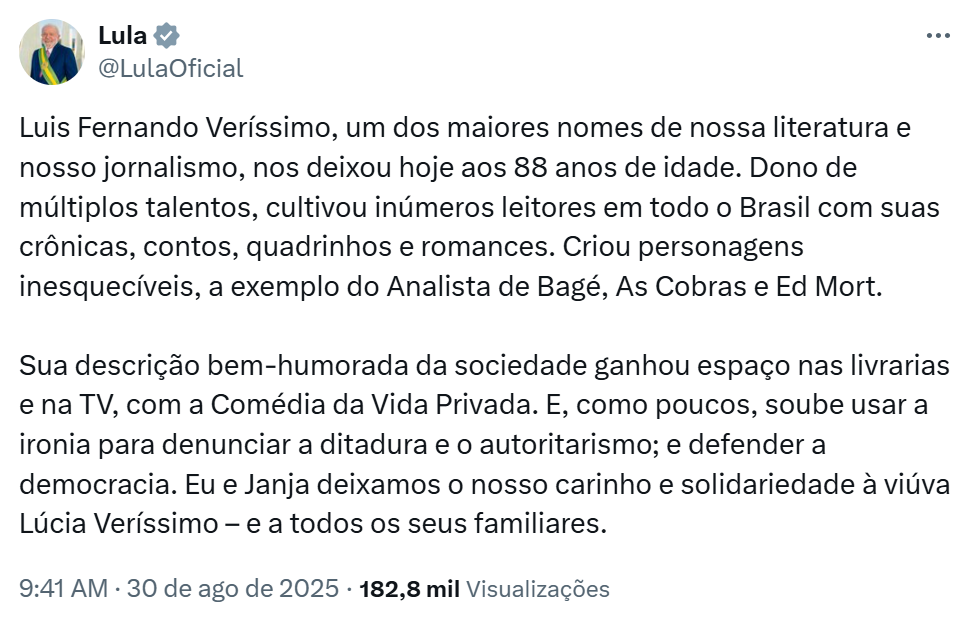978x633 pixels.
Task: Click the name Janja in the post
Action: tap(276, 485)
